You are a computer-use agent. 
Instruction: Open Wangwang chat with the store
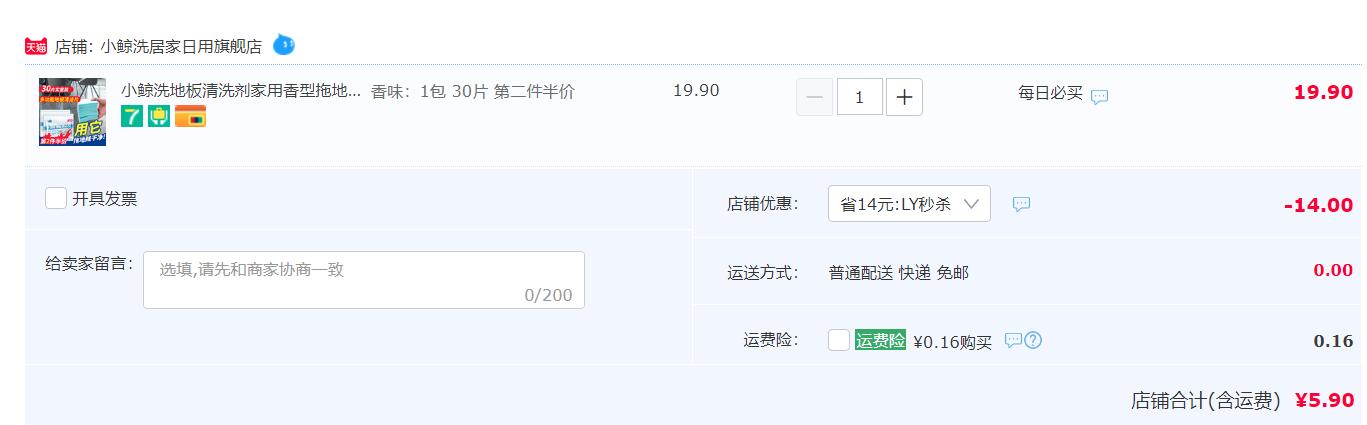point(284,45)
